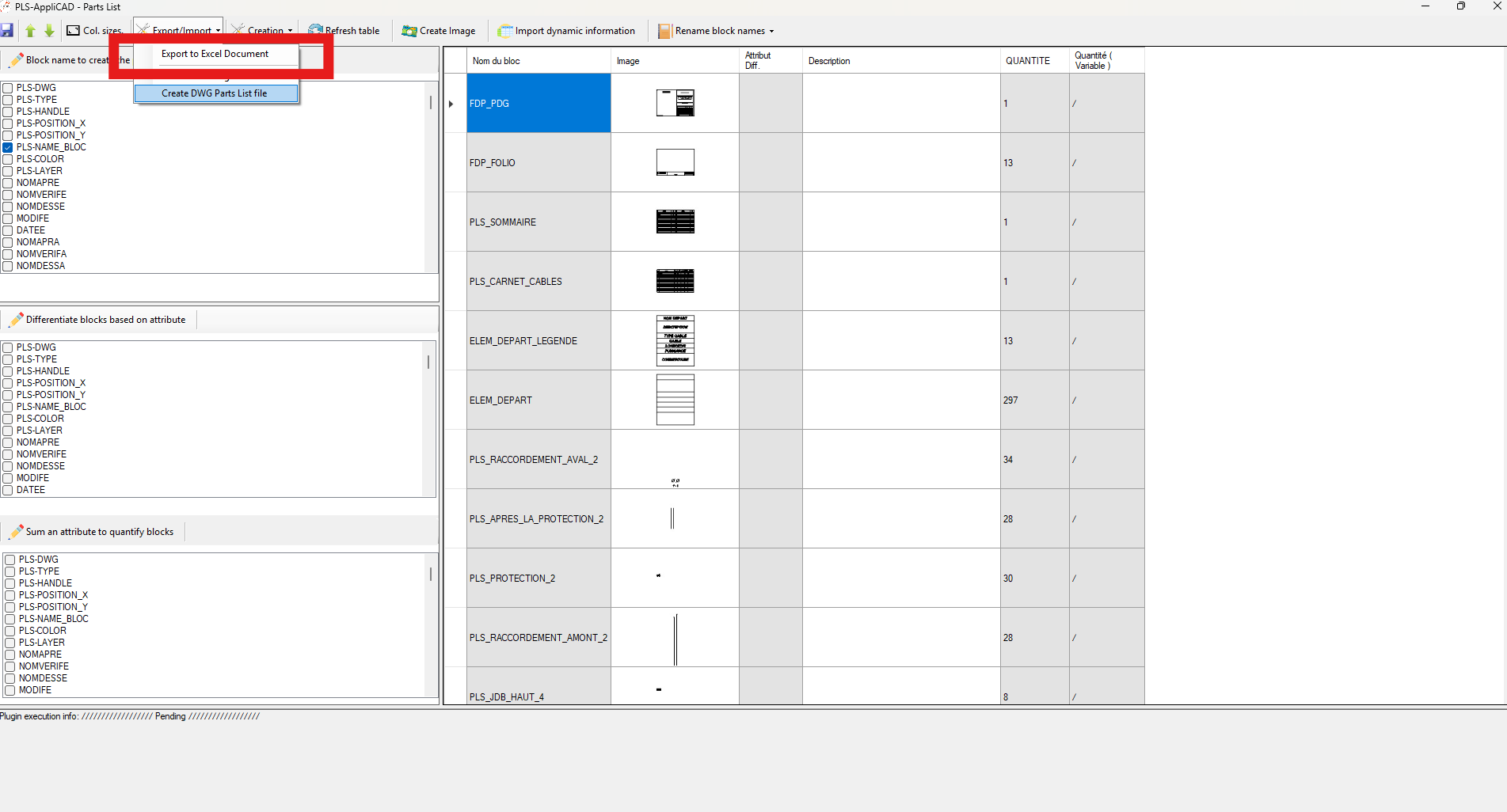Click the move row up arrow icon
Viewport: 1507px width, 812px height.
30,31
